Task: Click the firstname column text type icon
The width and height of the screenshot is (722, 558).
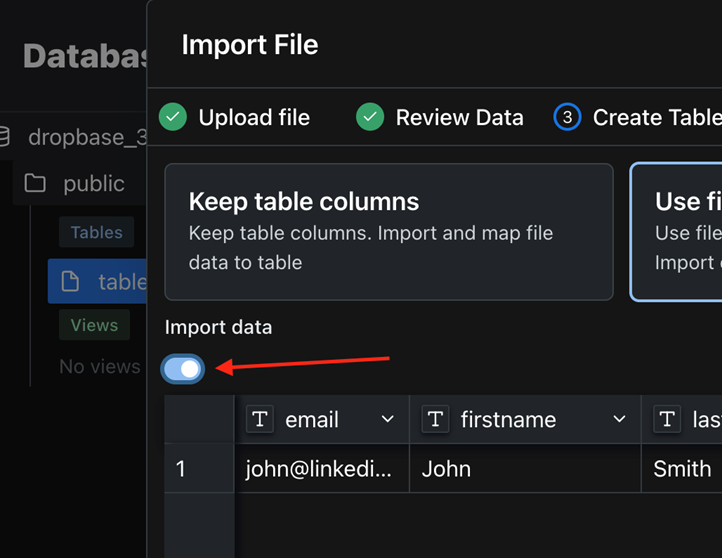Action: pos(435,419)
